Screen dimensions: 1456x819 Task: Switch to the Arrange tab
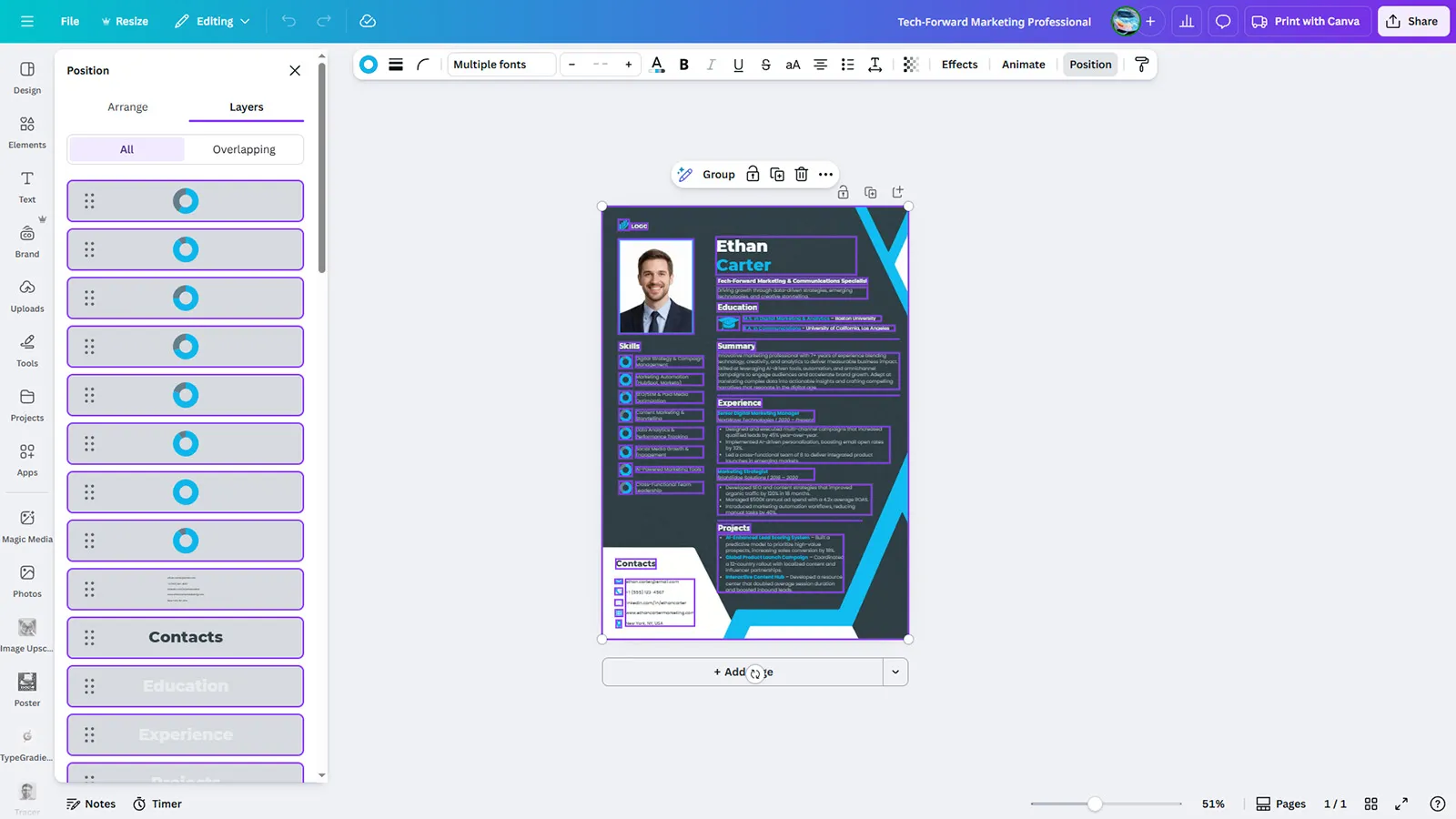click(127, 107)
